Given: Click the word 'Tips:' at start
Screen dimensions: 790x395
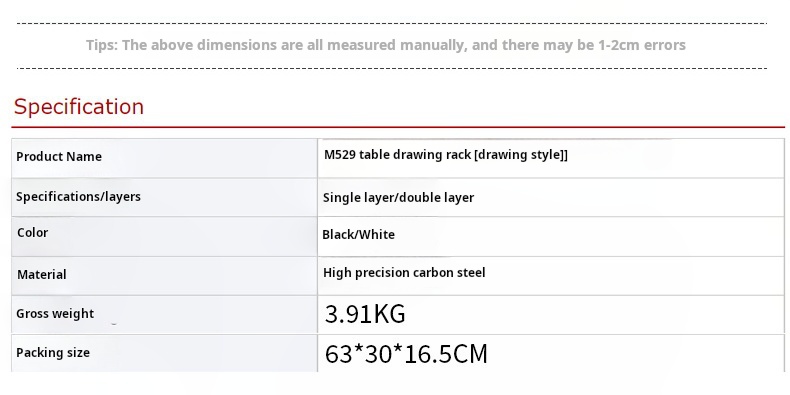Looking at the screenshot, I should tap(102, 45).
